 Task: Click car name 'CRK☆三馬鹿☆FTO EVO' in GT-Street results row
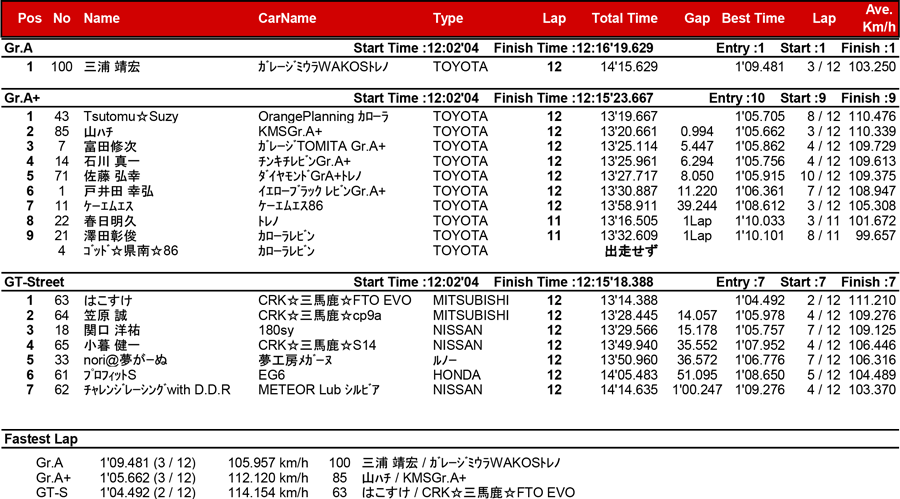point(335,300)
